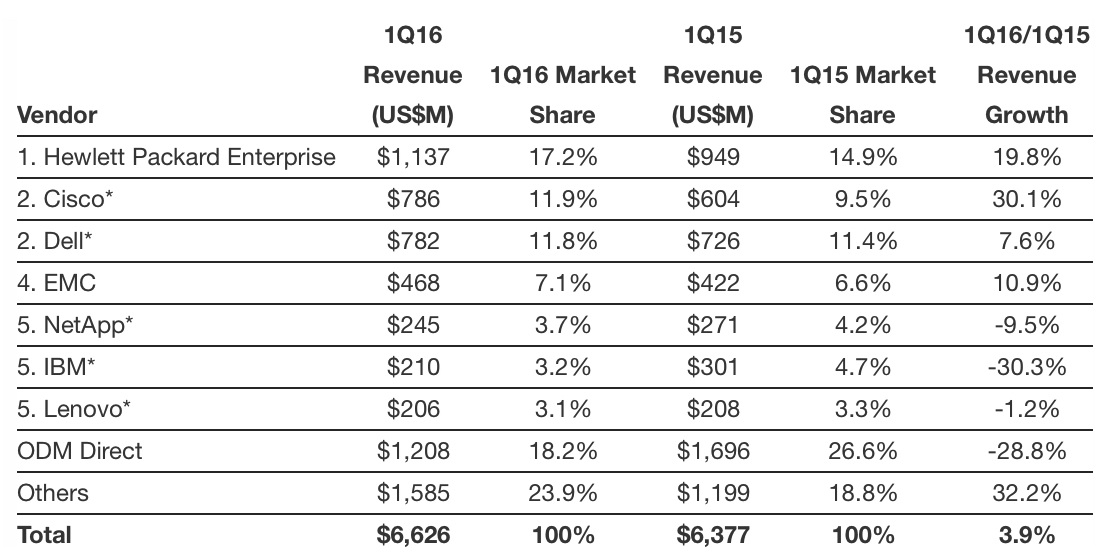Image resolution: width=1095 pixels, height=547 pixels.
Task: Select the Hewlett Packard Enterprise vendor cell
Action: click(176, 157)
